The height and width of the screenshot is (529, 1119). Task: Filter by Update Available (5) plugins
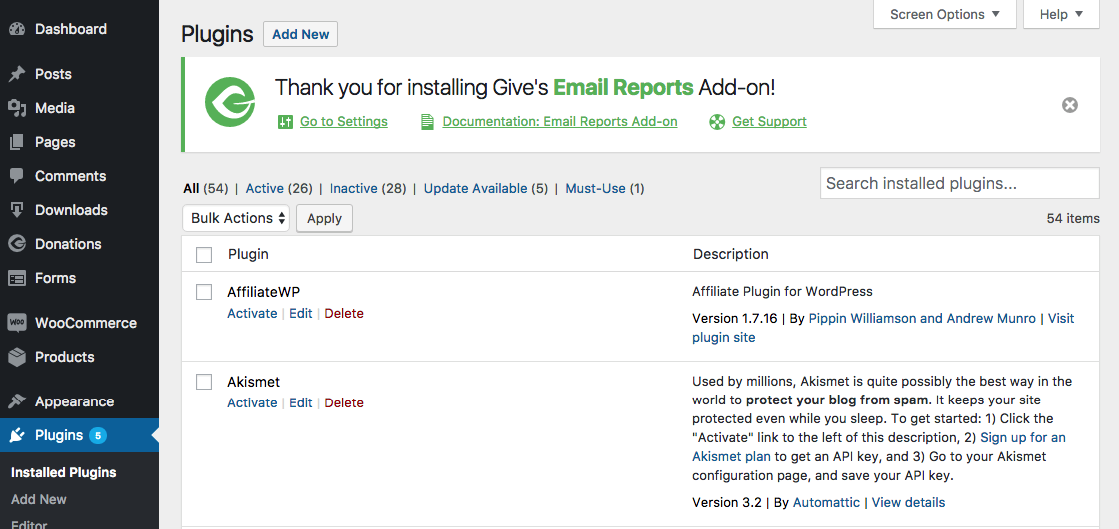tap(486, 189)
